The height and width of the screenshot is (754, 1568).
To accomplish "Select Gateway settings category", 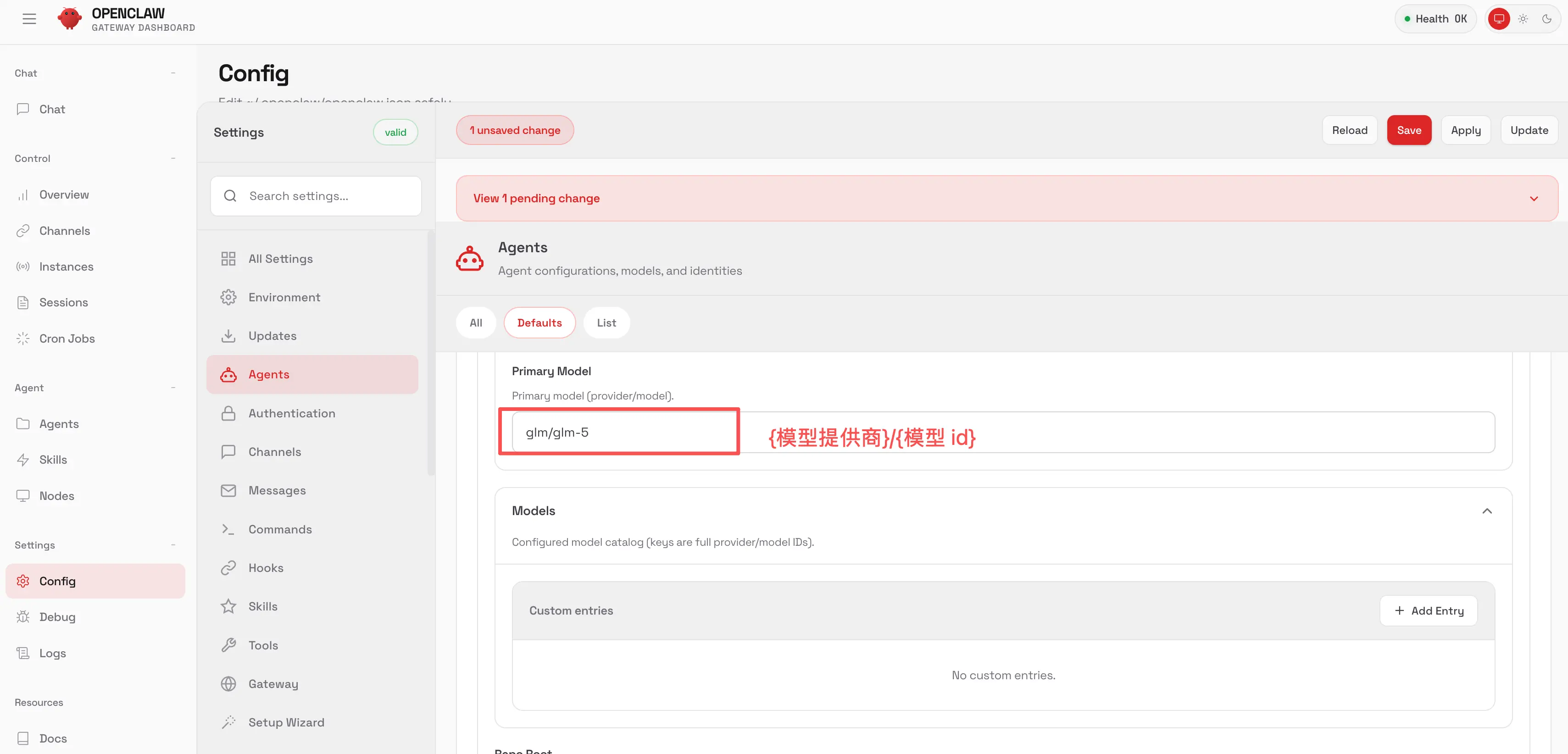I will coord(272,683).
